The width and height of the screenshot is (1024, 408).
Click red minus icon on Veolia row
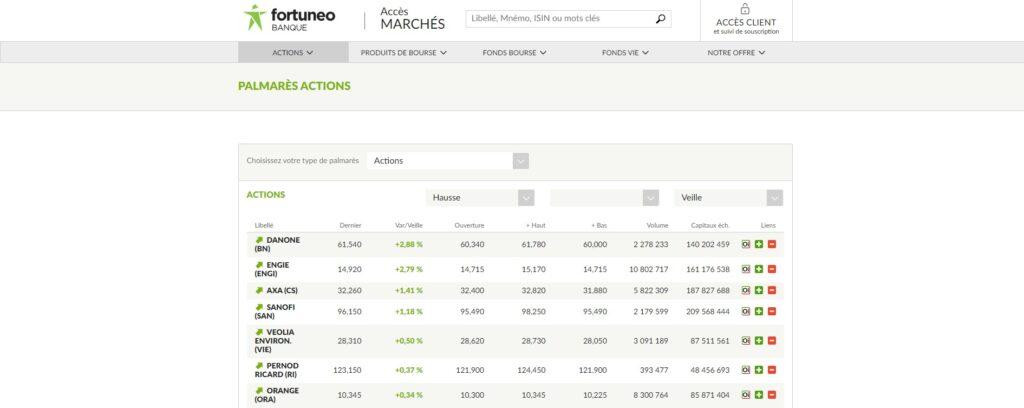pos(772,341)
